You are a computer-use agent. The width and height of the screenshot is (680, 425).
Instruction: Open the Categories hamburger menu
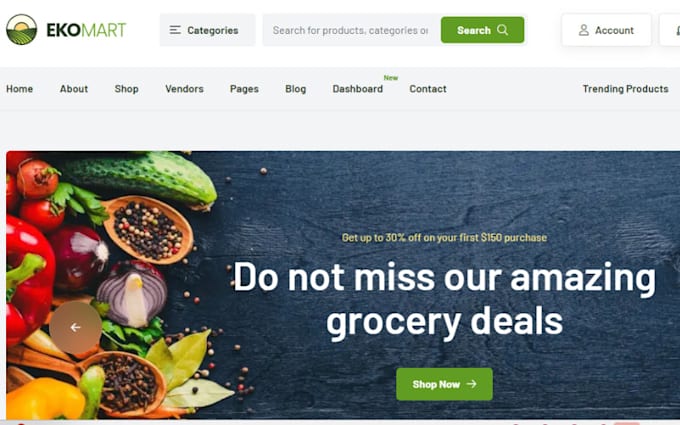point(208,30)
